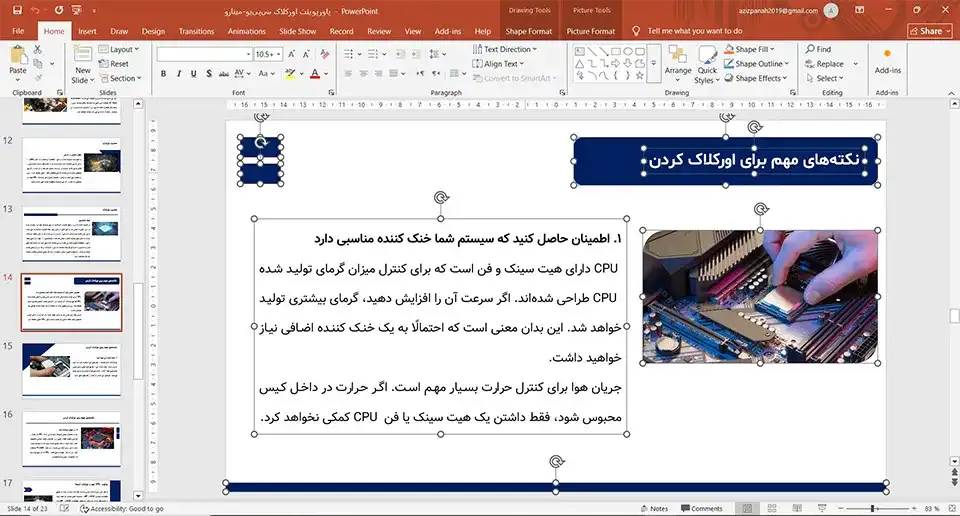Screen dimensions: 960x516
Task: Click the New Slide icon
Action: pyautogui.click(x=83, y=55)
